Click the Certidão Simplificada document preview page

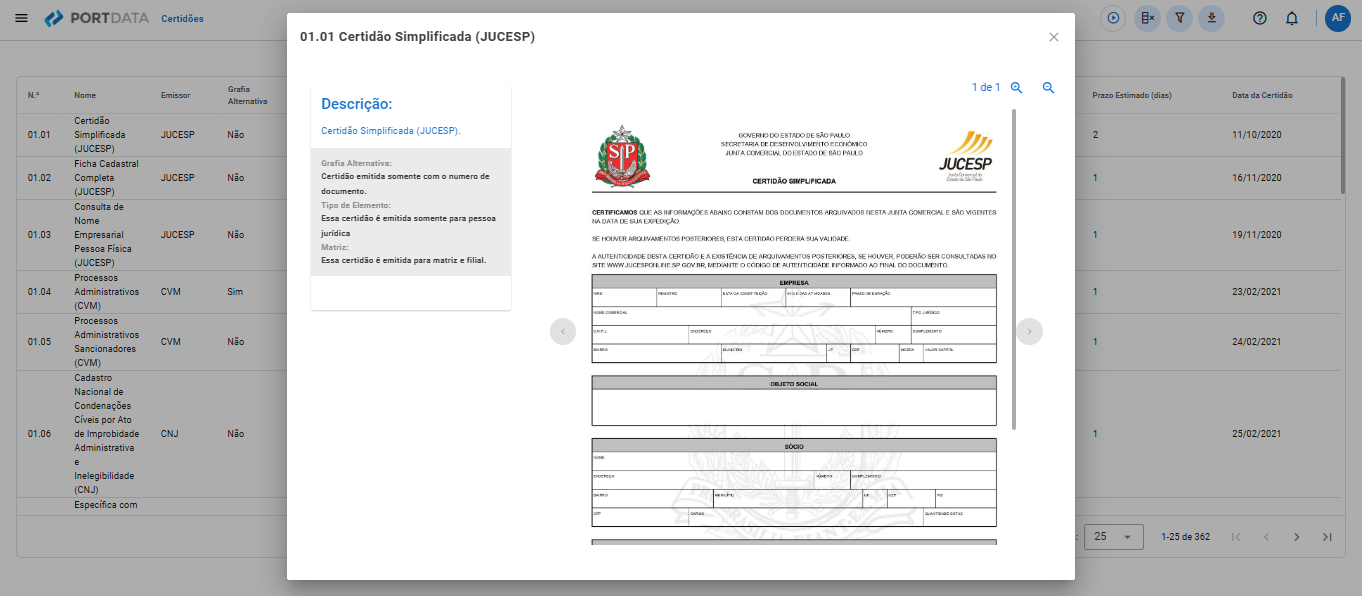[794, 327]
